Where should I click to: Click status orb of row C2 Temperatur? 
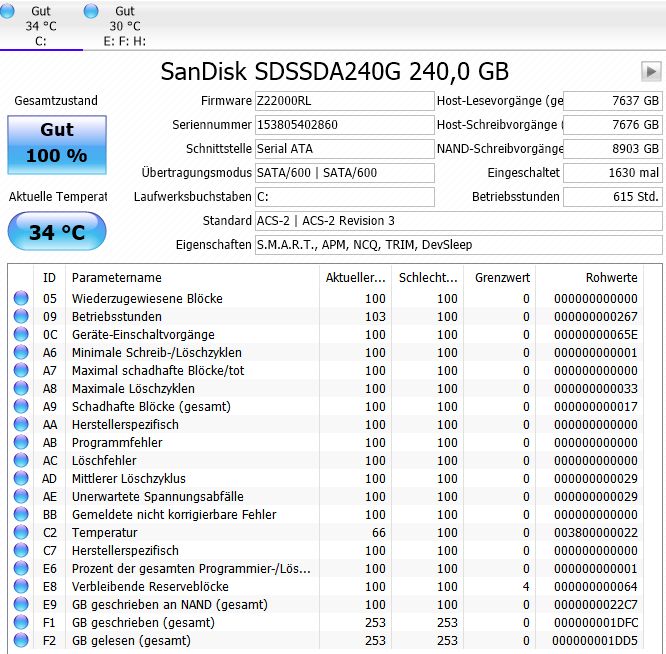point(21,532)
